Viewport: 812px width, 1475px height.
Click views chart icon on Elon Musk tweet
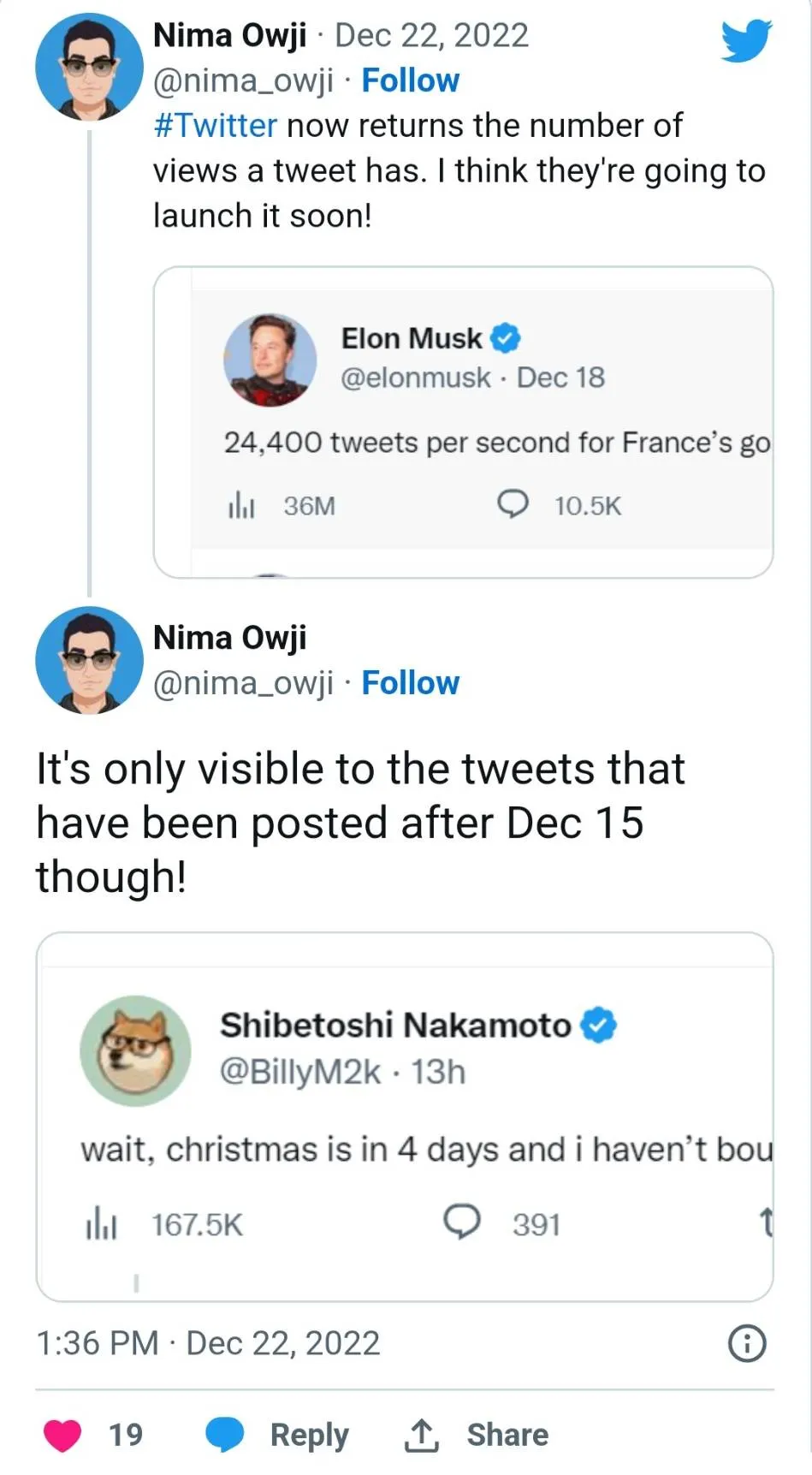(241, 506)
